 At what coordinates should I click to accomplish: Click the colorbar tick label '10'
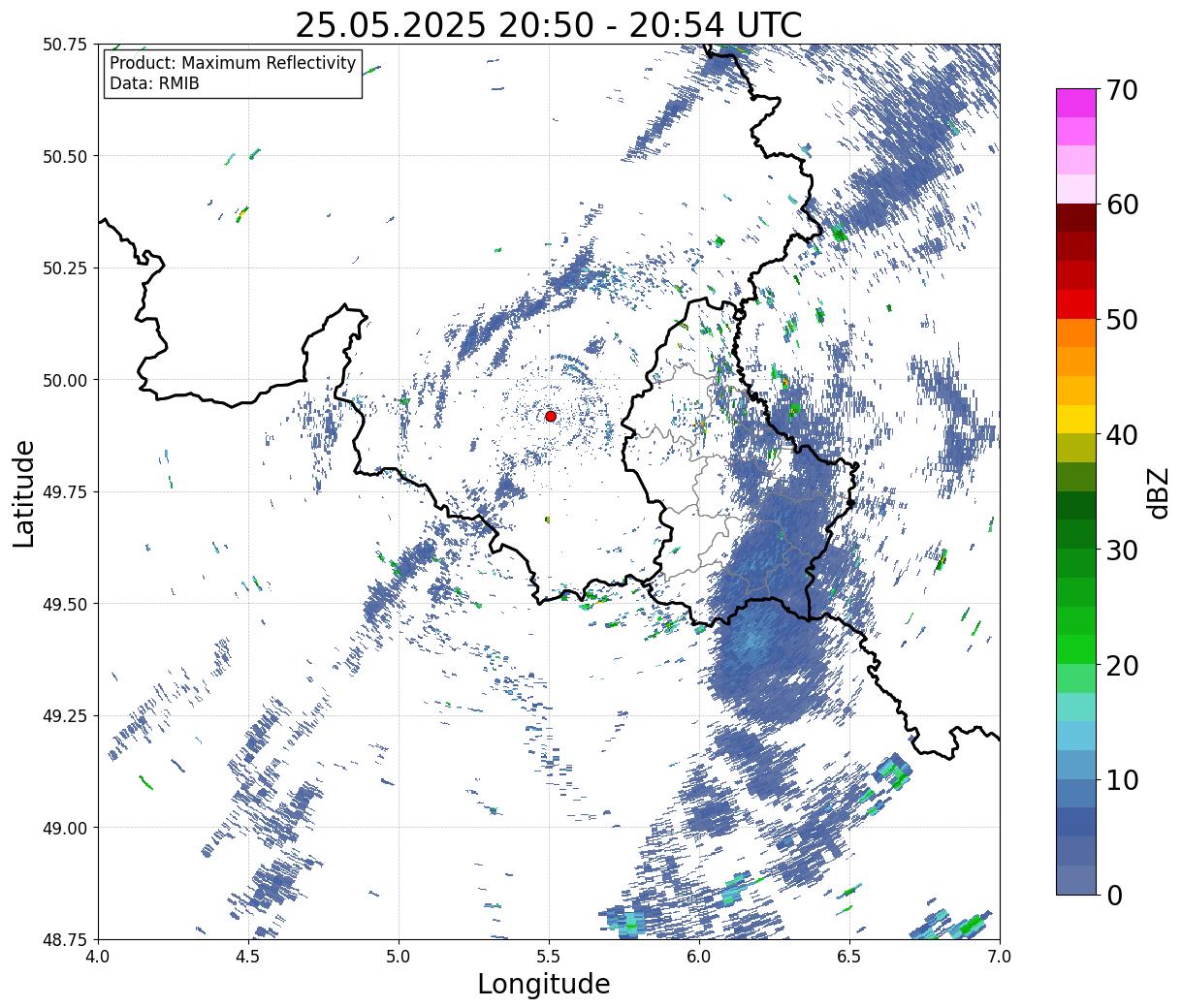click(1122, 780)
